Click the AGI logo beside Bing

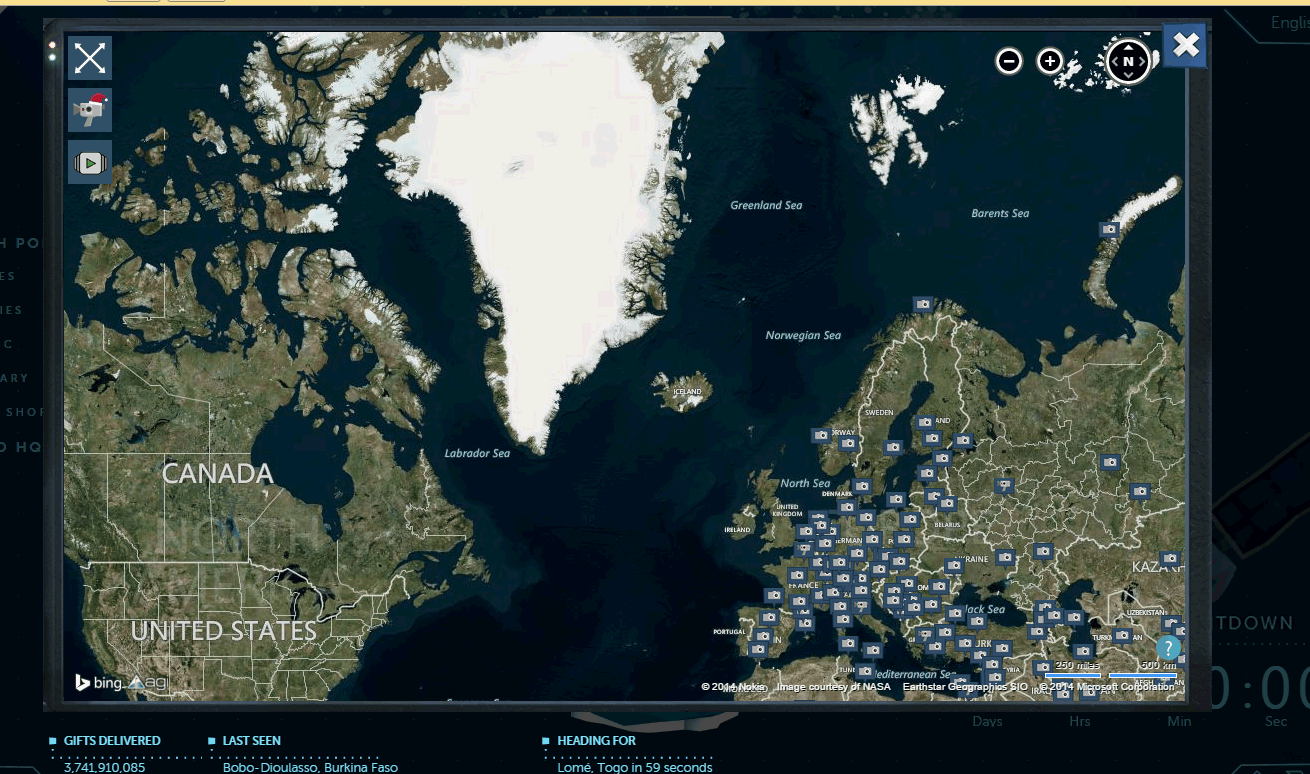coord(148,683)
